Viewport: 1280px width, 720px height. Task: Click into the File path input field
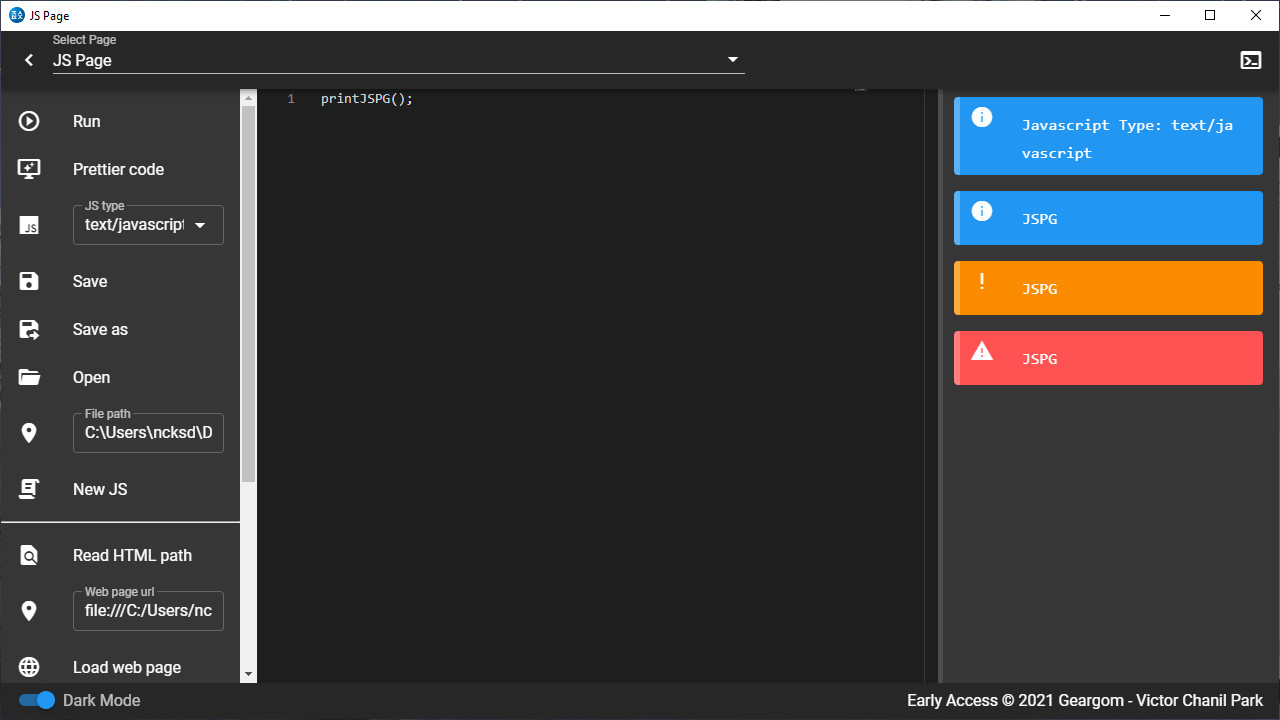click(x=148, y=433)
